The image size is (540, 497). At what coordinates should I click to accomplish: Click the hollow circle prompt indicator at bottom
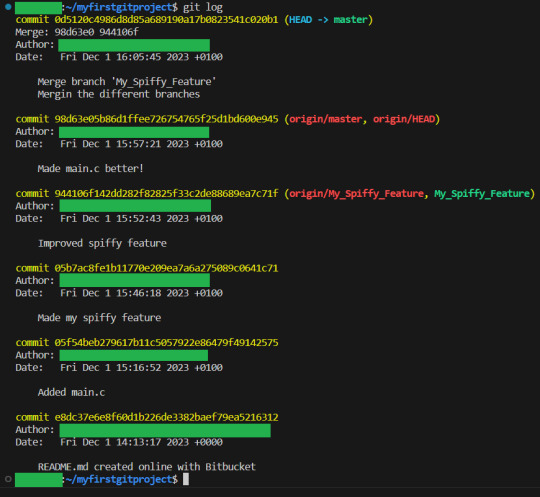8,479
